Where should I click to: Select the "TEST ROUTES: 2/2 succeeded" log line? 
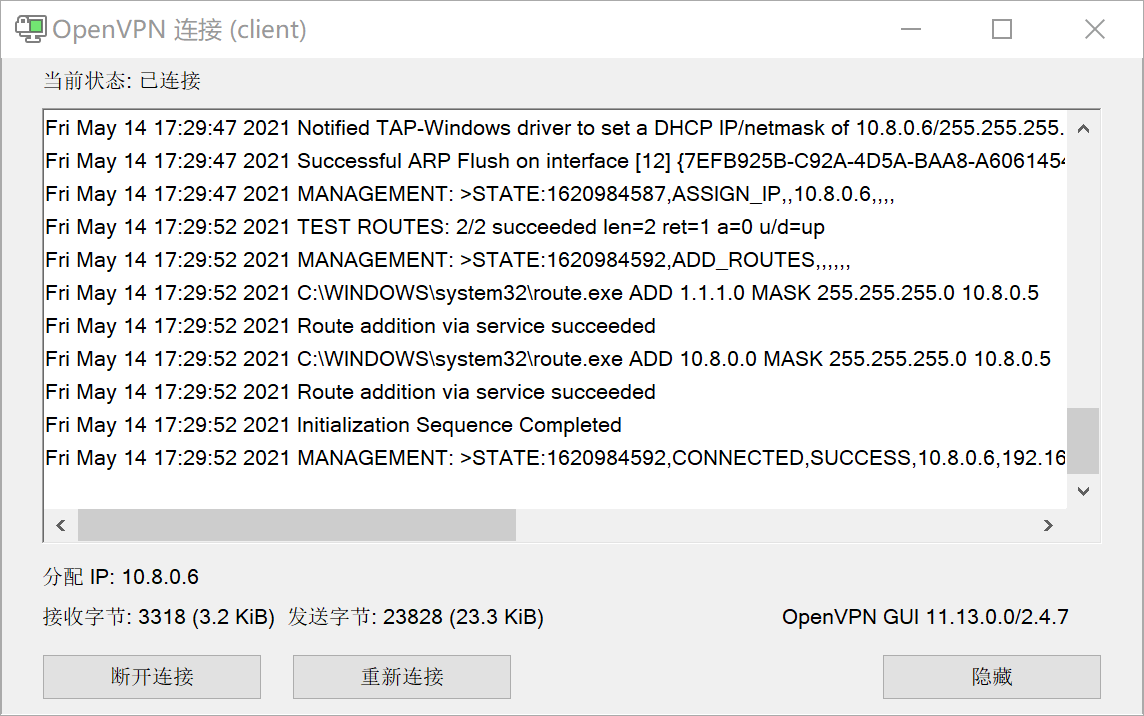point(435,227)
